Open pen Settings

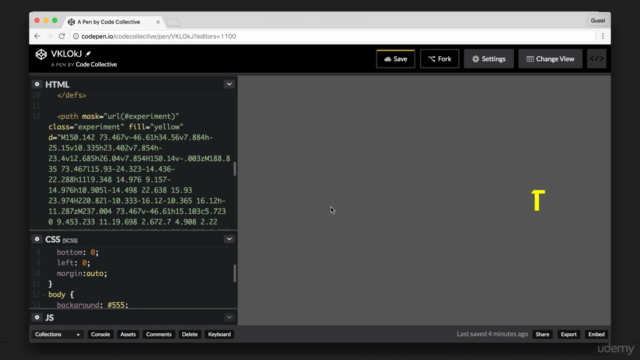489,59
